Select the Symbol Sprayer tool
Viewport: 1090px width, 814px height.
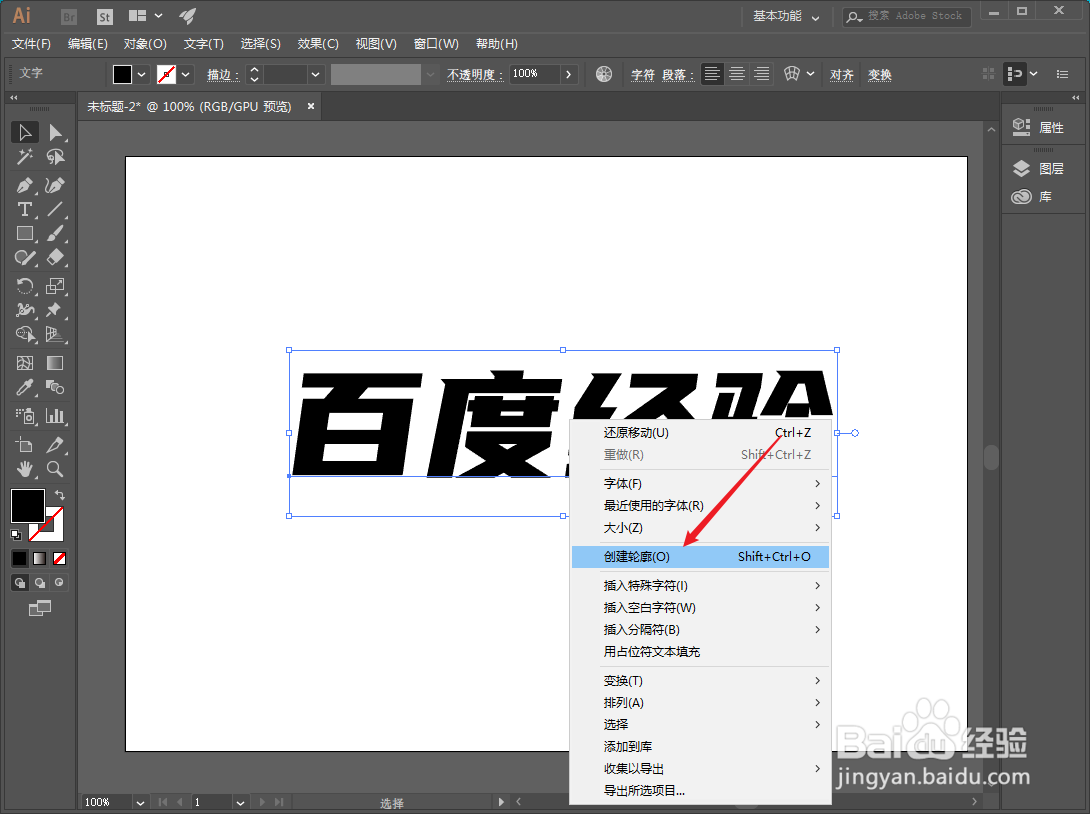click(25, 416)
